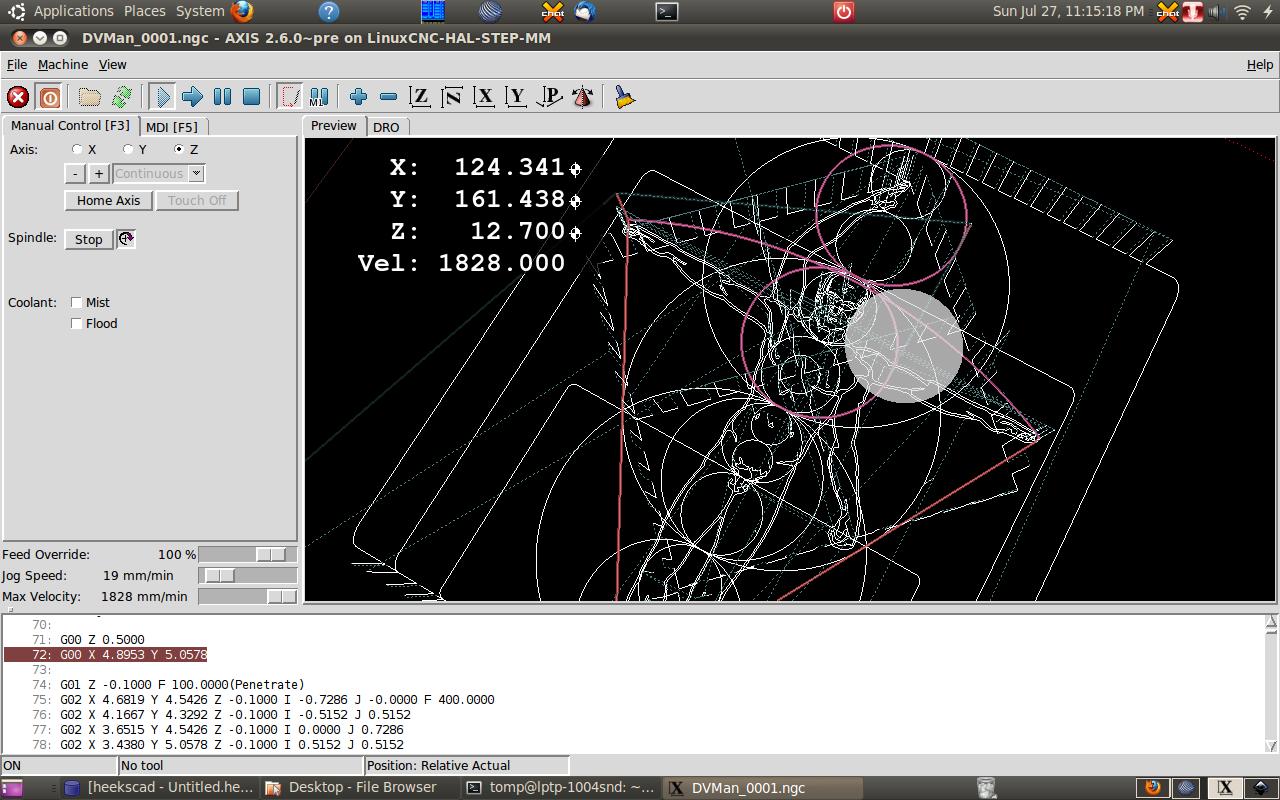Click the "Position: Relative Actual" status entry
1280x800 pixels.
[x=467, y=765]
